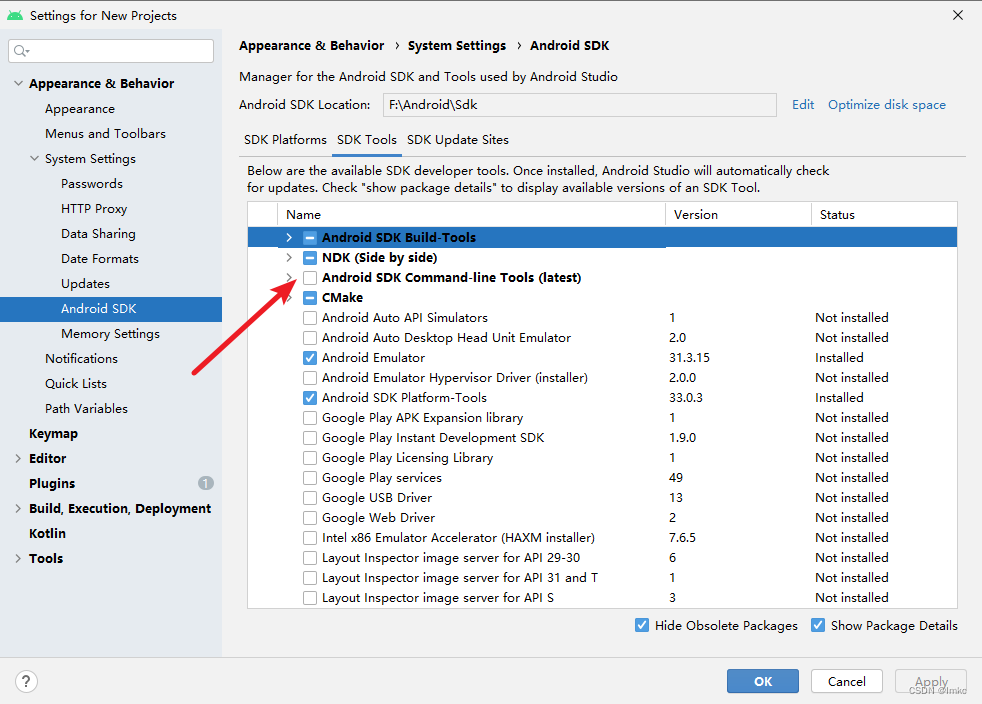
Task: Select the Keymap settings entry
Action: [x=53, y=434]
